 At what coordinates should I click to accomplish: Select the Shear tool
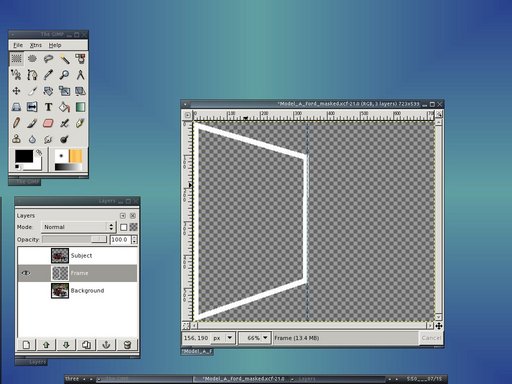80,91
